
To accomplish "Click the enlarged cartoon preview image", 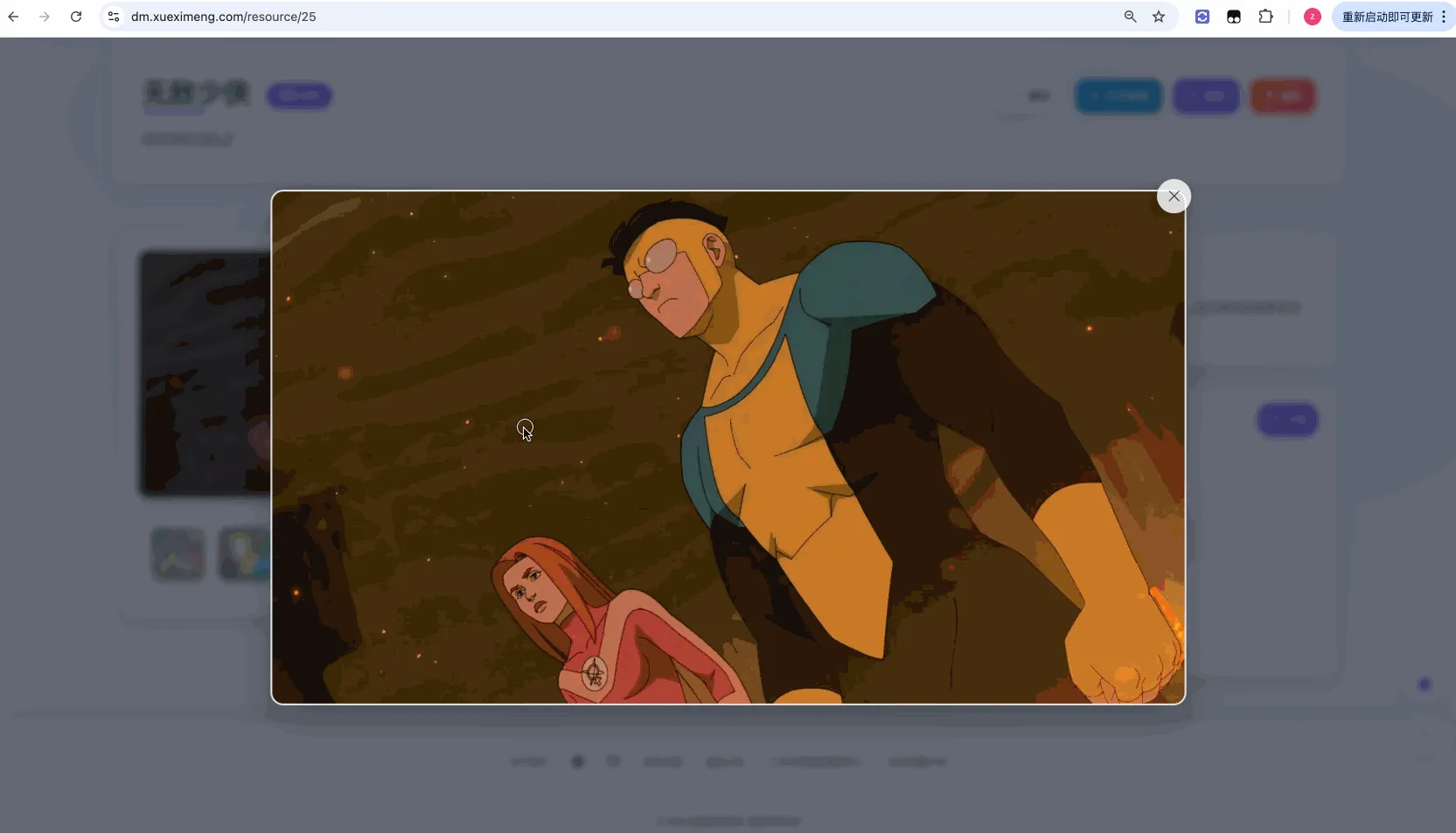I will (x=728, y=448).
